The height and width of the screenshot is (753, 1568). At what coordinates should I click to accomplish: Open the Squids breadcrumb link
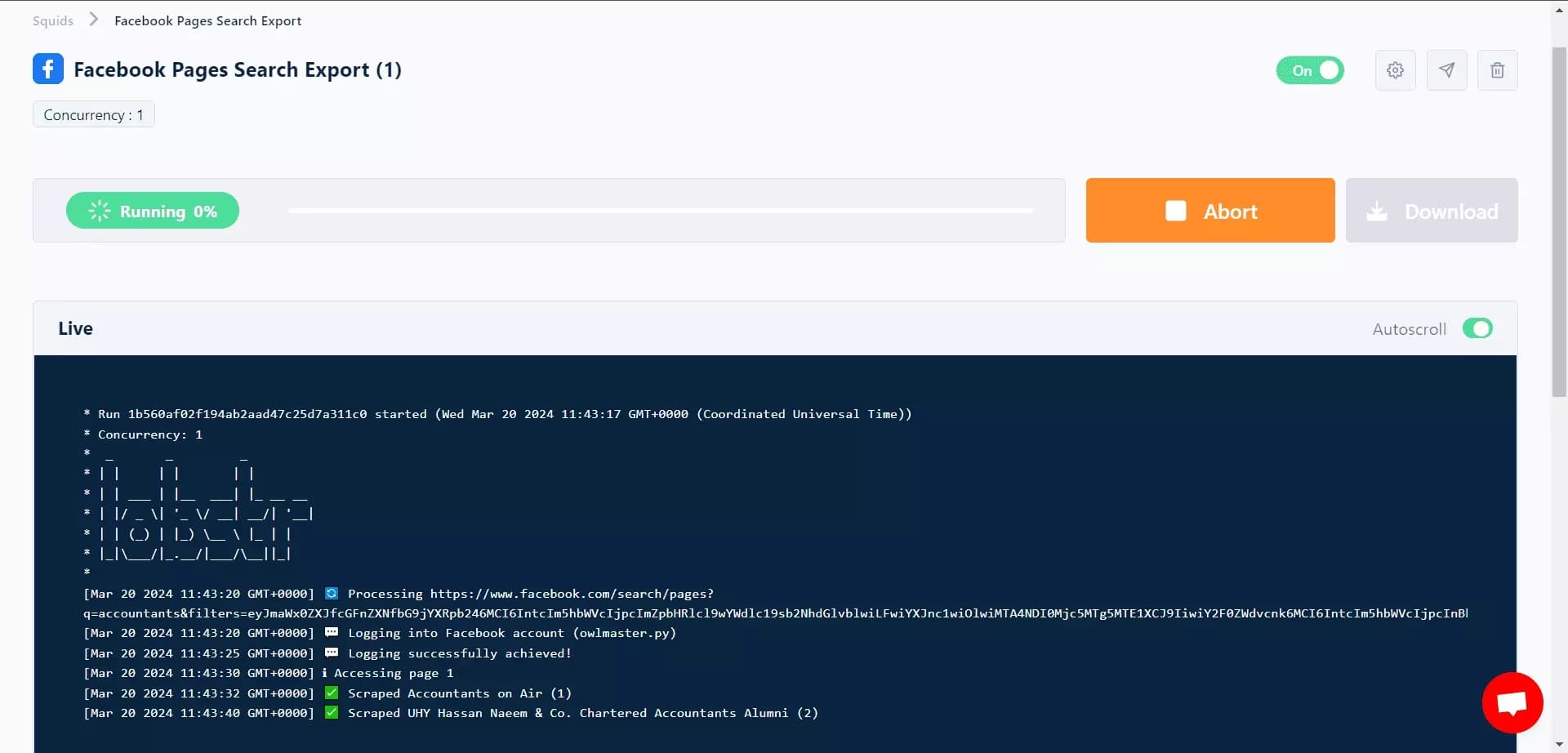click(x=52, y=20)
